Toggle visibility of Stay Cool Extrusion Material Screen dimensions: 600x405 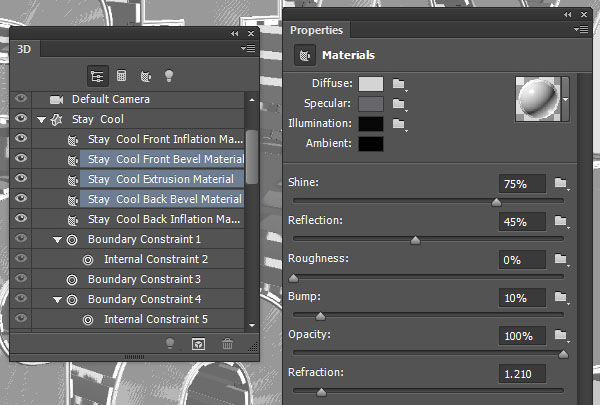(21, 179)
